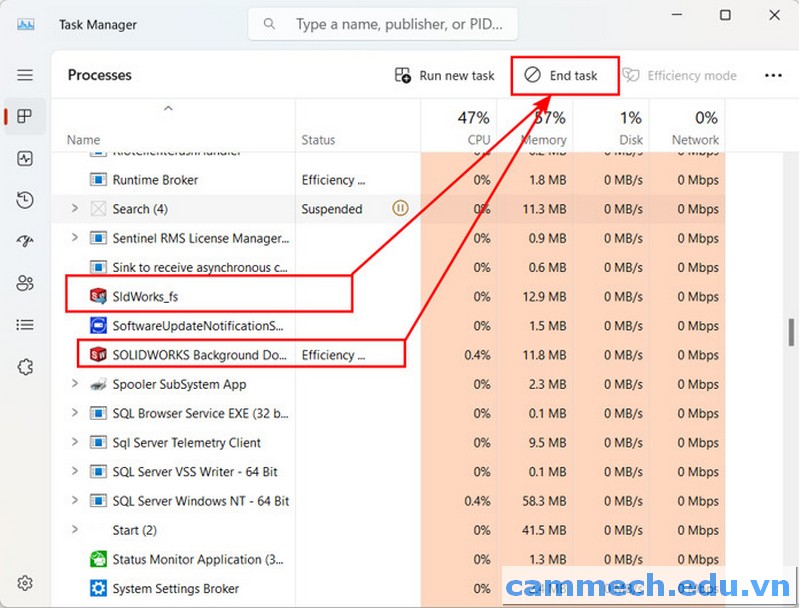Click the Run new task button
The image size is (800, 608).
446,75
